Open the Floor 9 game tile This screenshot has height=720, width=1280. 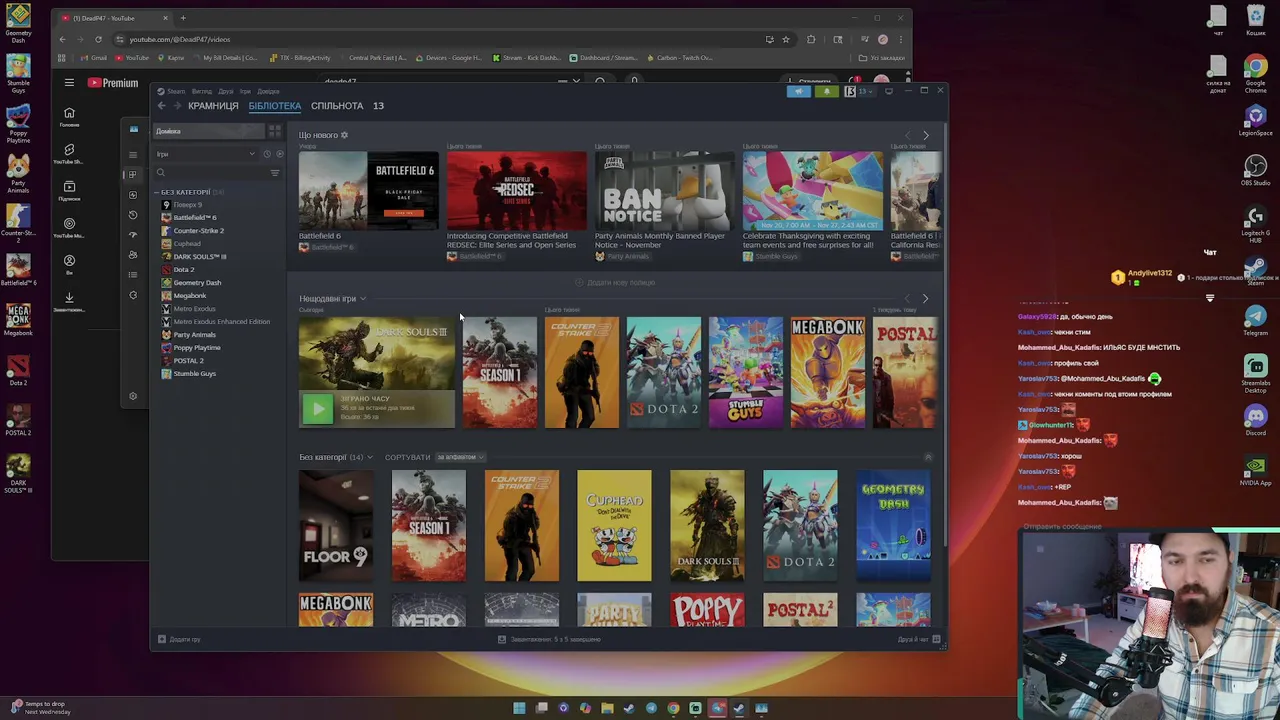(336, 525)
